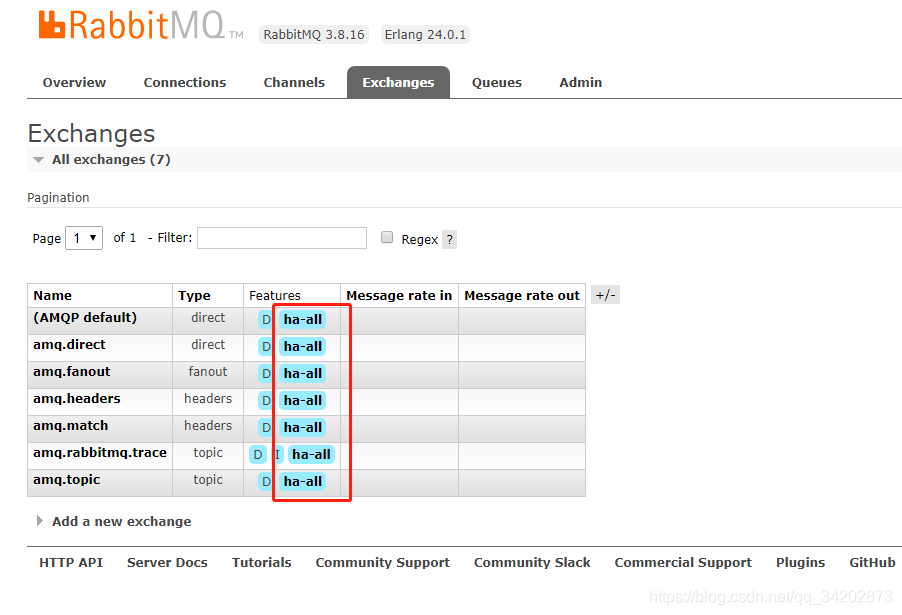
Task: Open the Community Slack link
Action: [532, 563]
